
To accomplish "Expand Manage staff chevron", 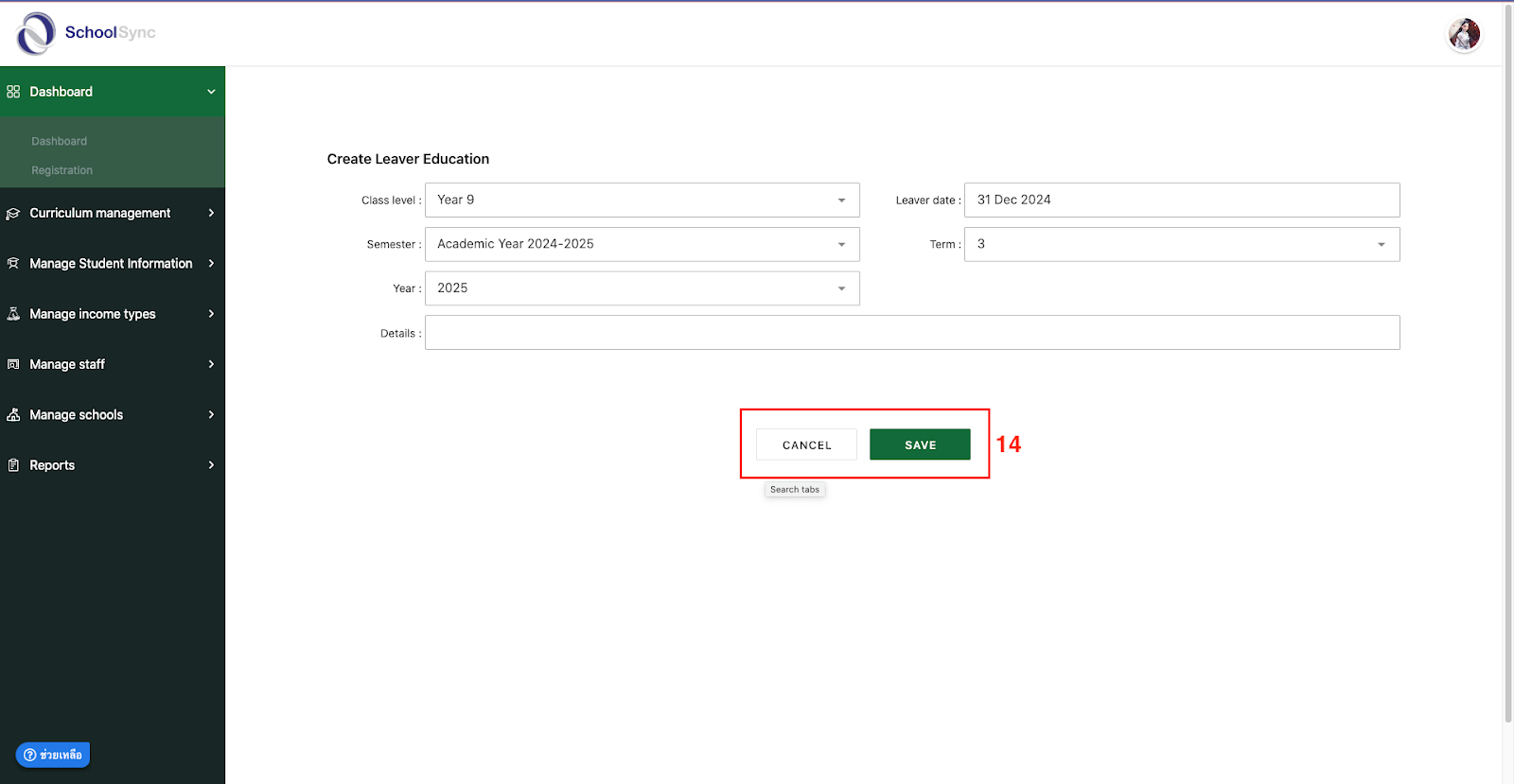I will coord(211,364).
